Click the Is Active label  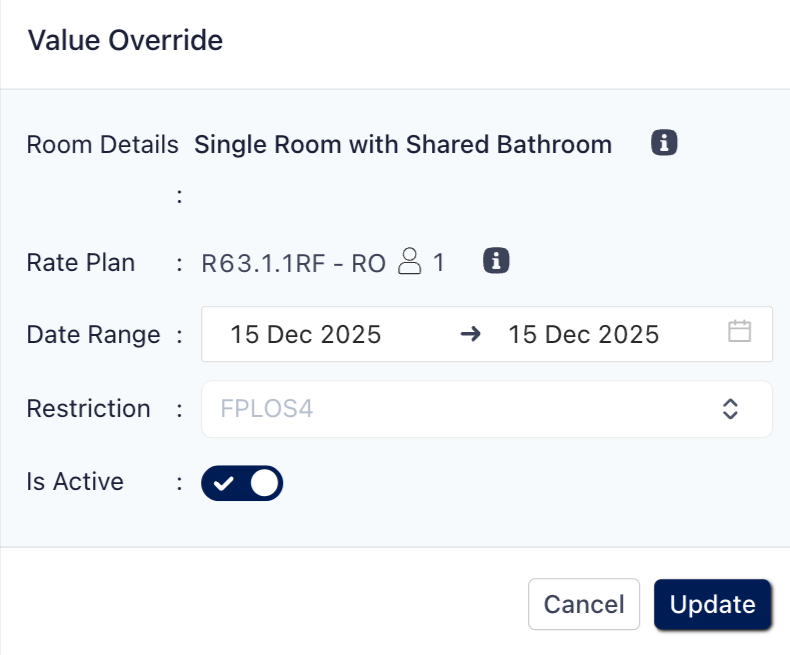(75, 482)
